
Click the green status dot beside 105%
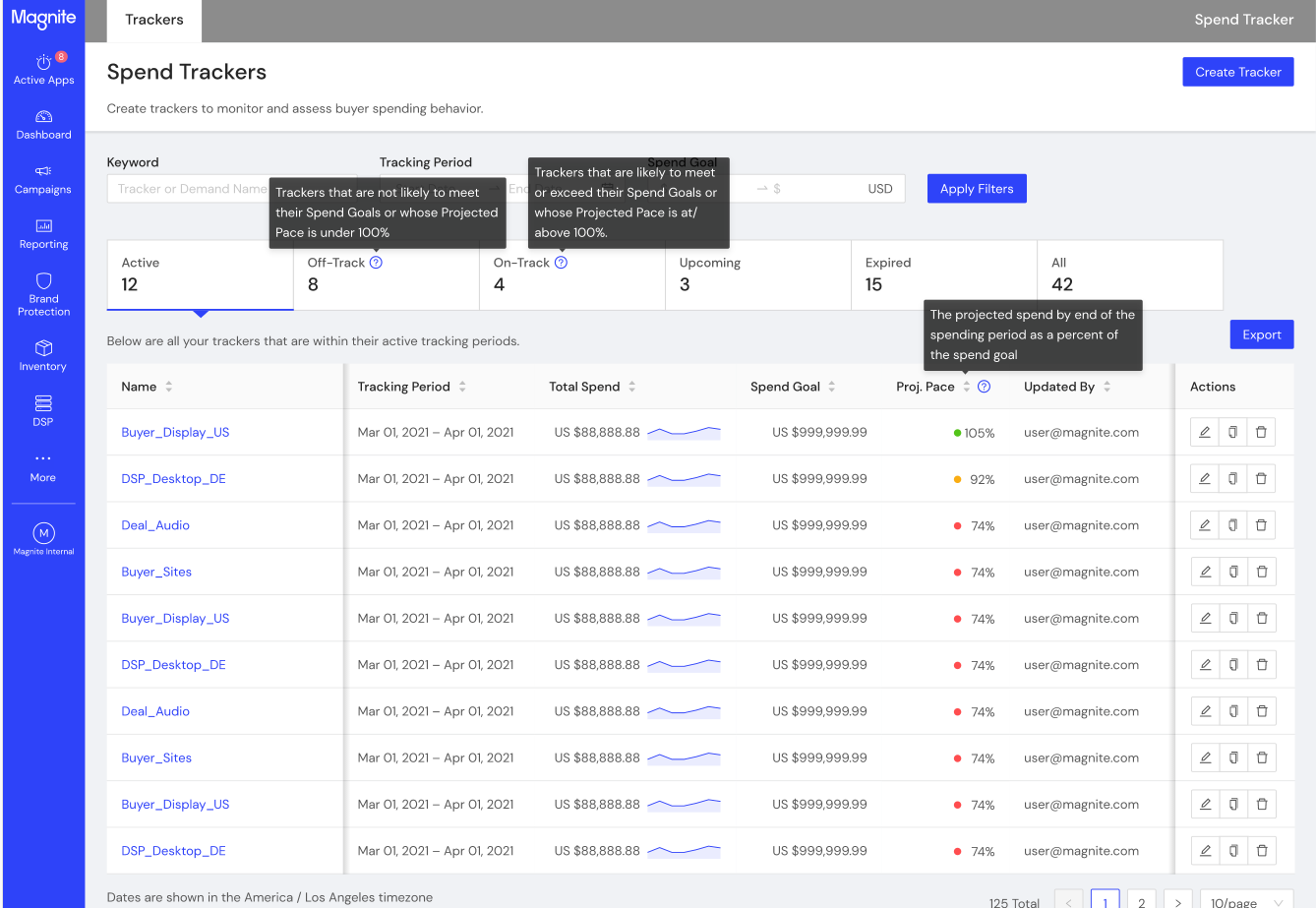pos(957,433)
